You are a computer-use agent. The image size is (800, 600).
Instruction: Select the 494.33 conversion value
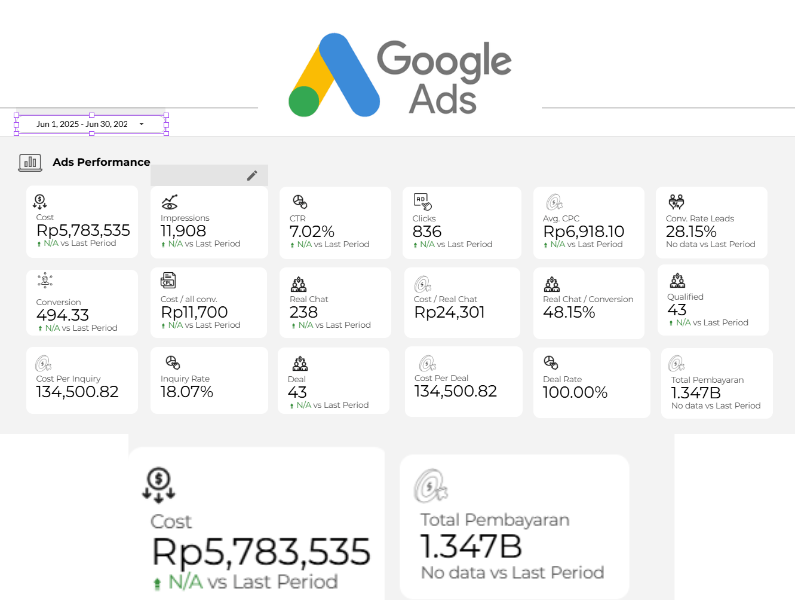pos(62,315)
